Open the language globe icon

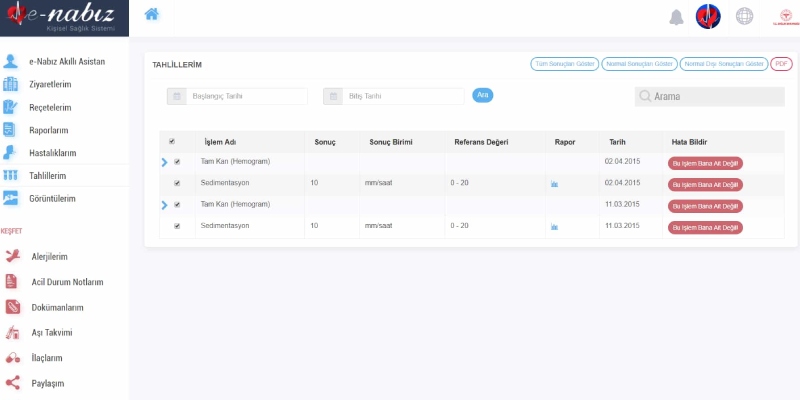(744, 16)
